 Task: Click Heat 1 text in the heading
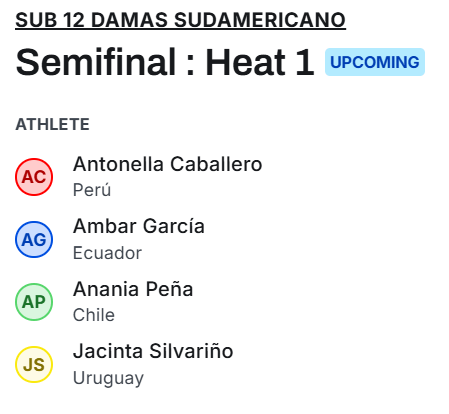260,62
